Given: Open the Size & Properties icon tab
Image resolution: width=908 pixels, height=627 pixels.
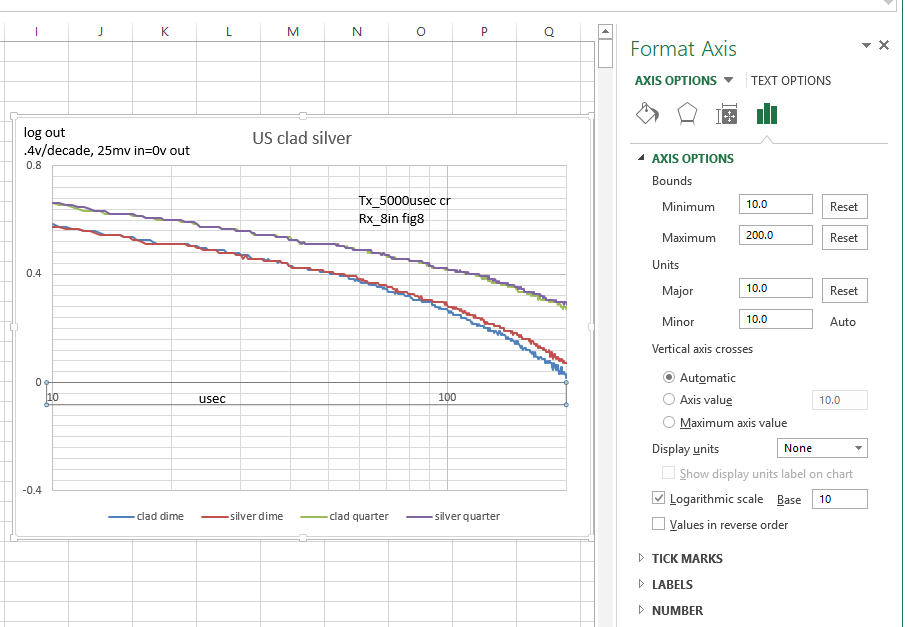Looking at the screenshot, I should (727, 114).
